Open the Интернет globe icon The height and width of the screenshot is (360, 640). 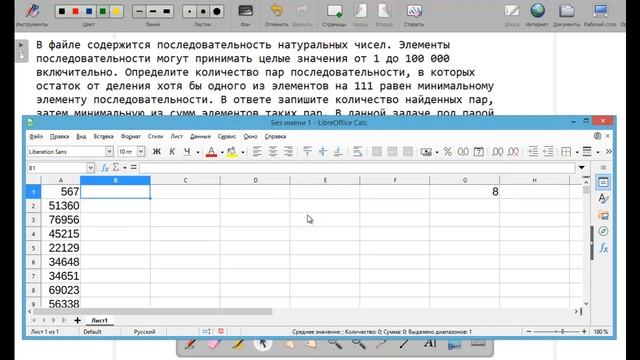(537, 11)
